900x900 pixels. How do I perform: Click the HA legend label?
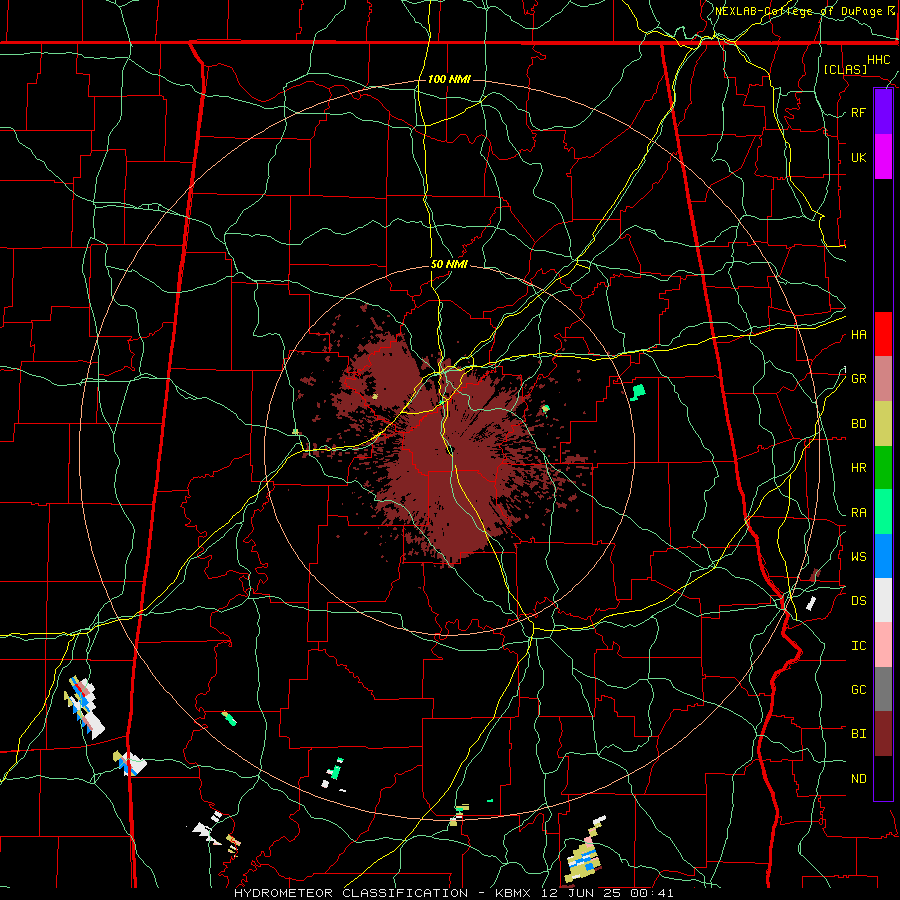click(x=859, y=335)
